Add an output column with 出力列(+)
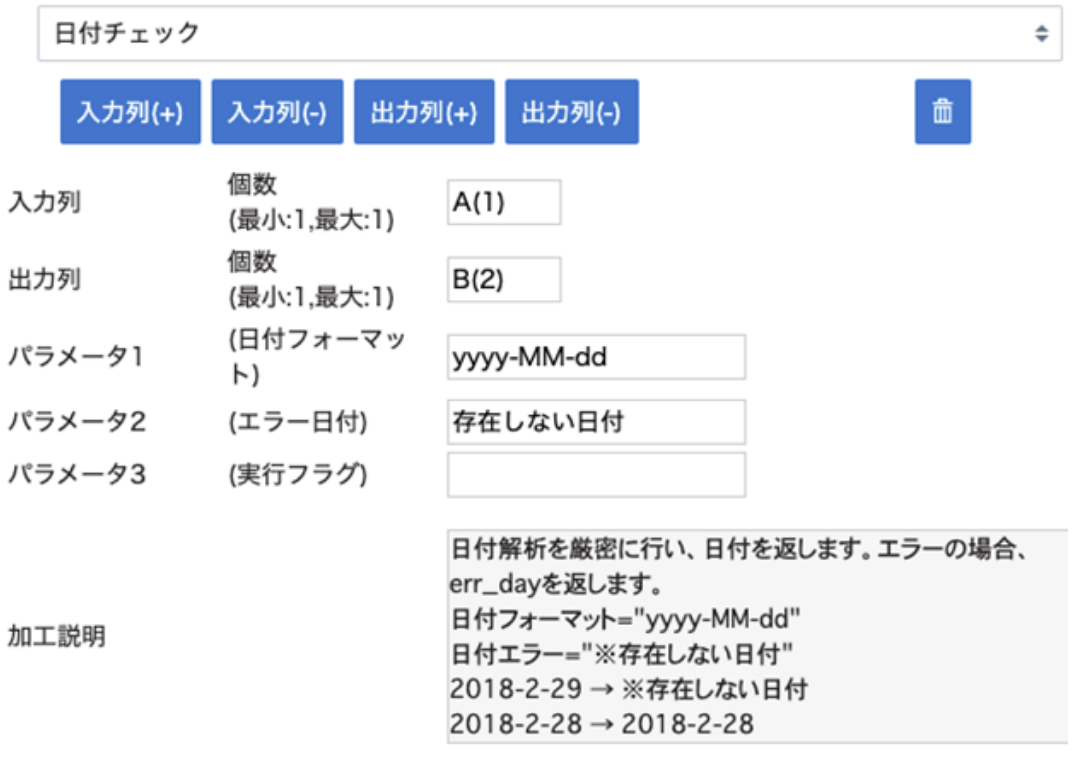This screenshot has width=1074, height=760. 424,112
